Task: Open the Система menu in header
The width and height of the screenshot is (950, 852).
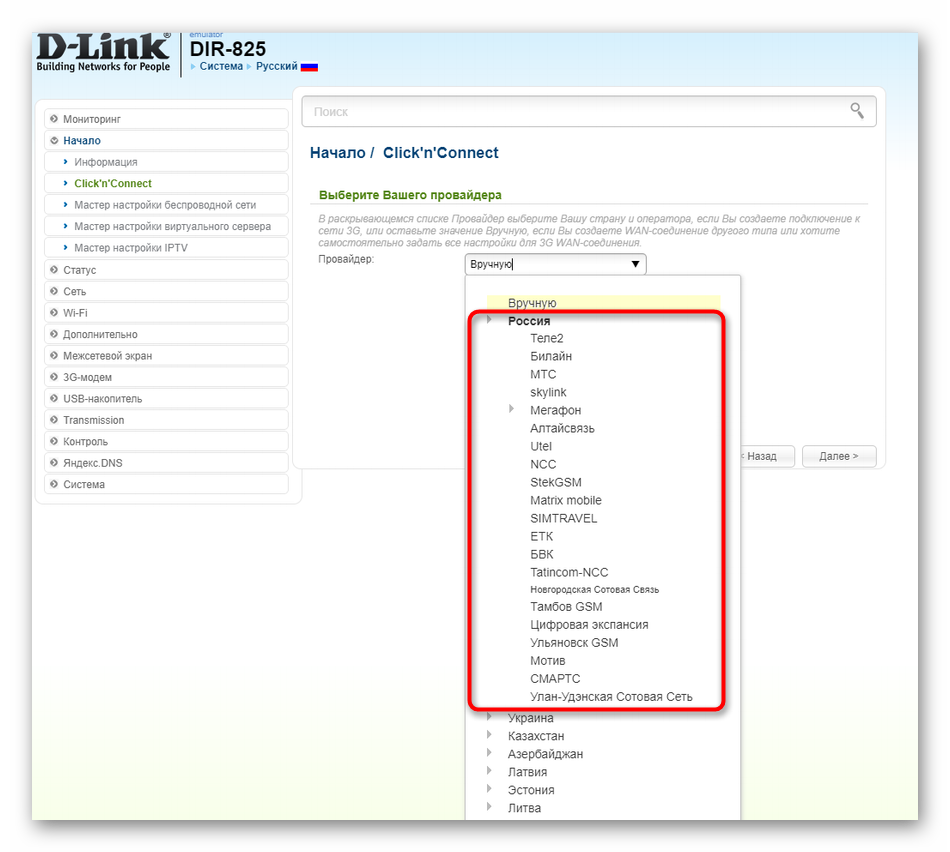Action: (x=220, y=67)
